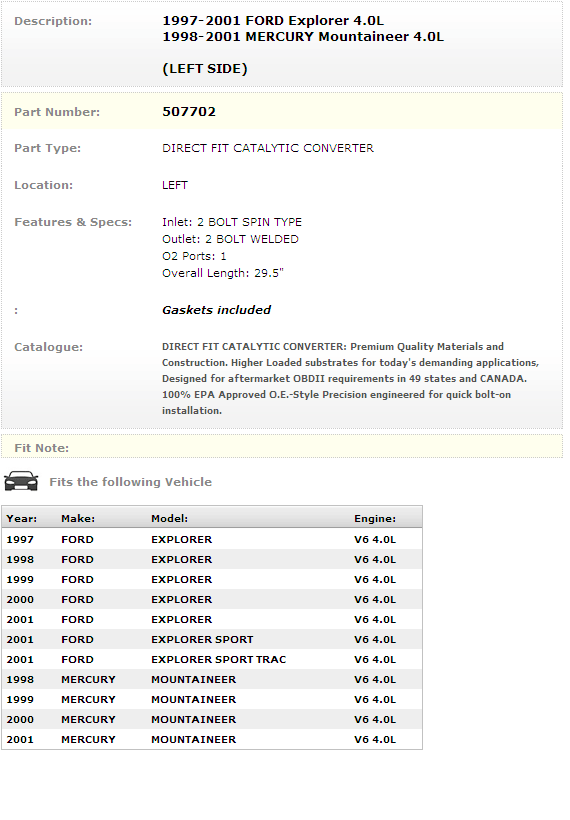Click the Model column header
570x820 pixels.
[169, 518]
